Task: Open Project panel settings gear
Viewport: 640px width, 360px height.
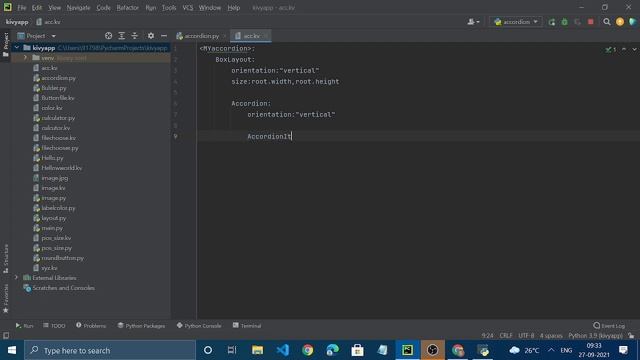Action: 151,36
